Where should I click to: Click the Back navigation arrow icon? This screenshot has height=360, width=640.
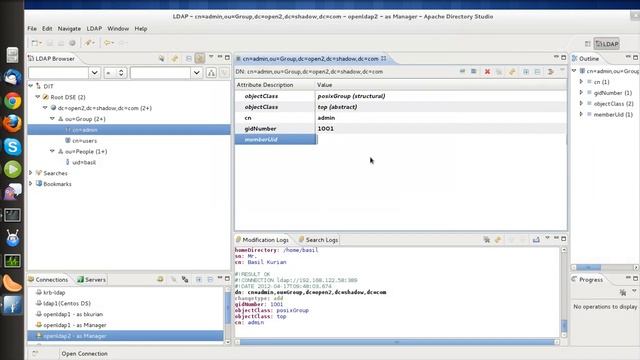[x=108, y=43]
